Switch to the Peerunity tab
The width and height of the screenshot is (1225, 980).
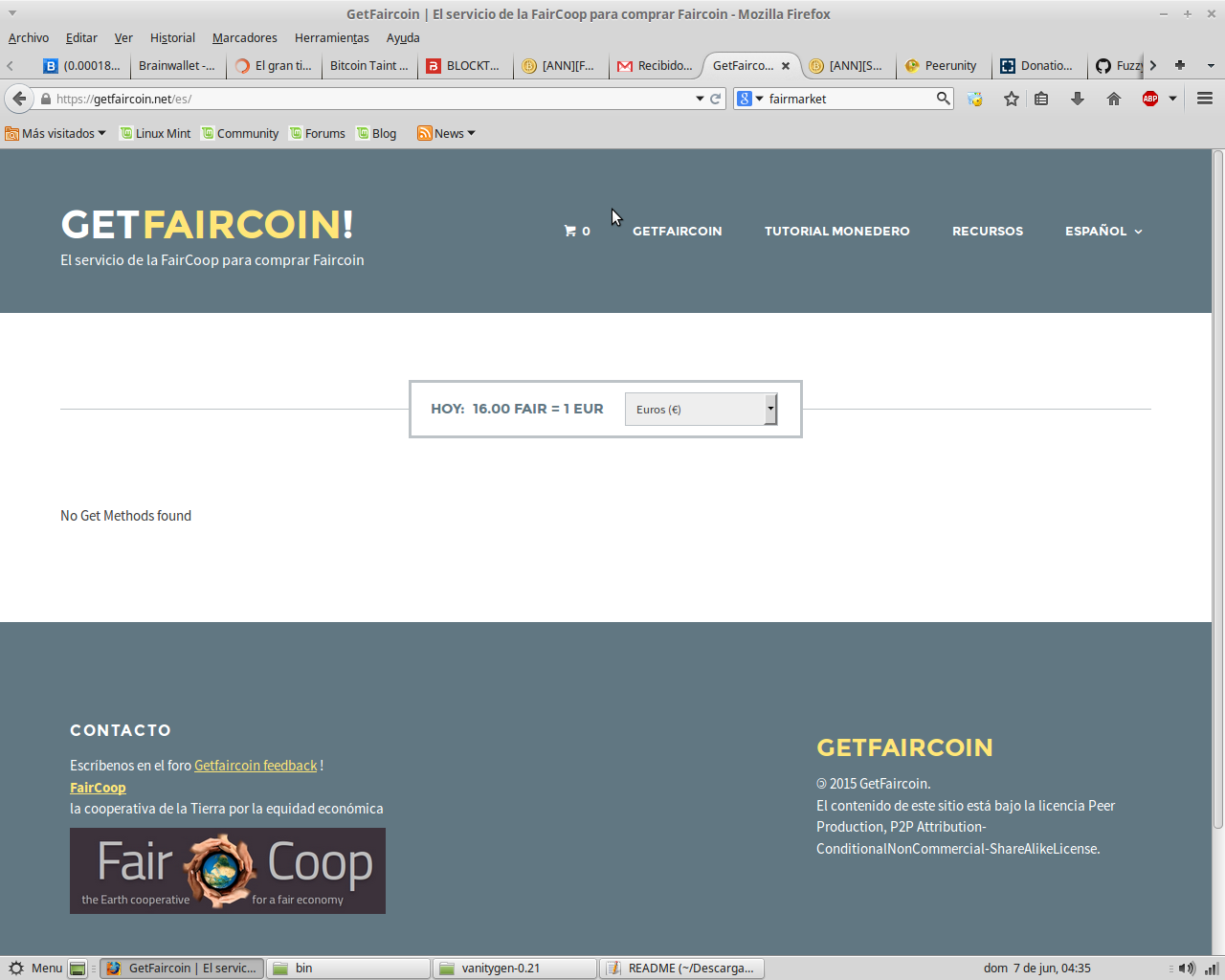(x=944, y=65)
